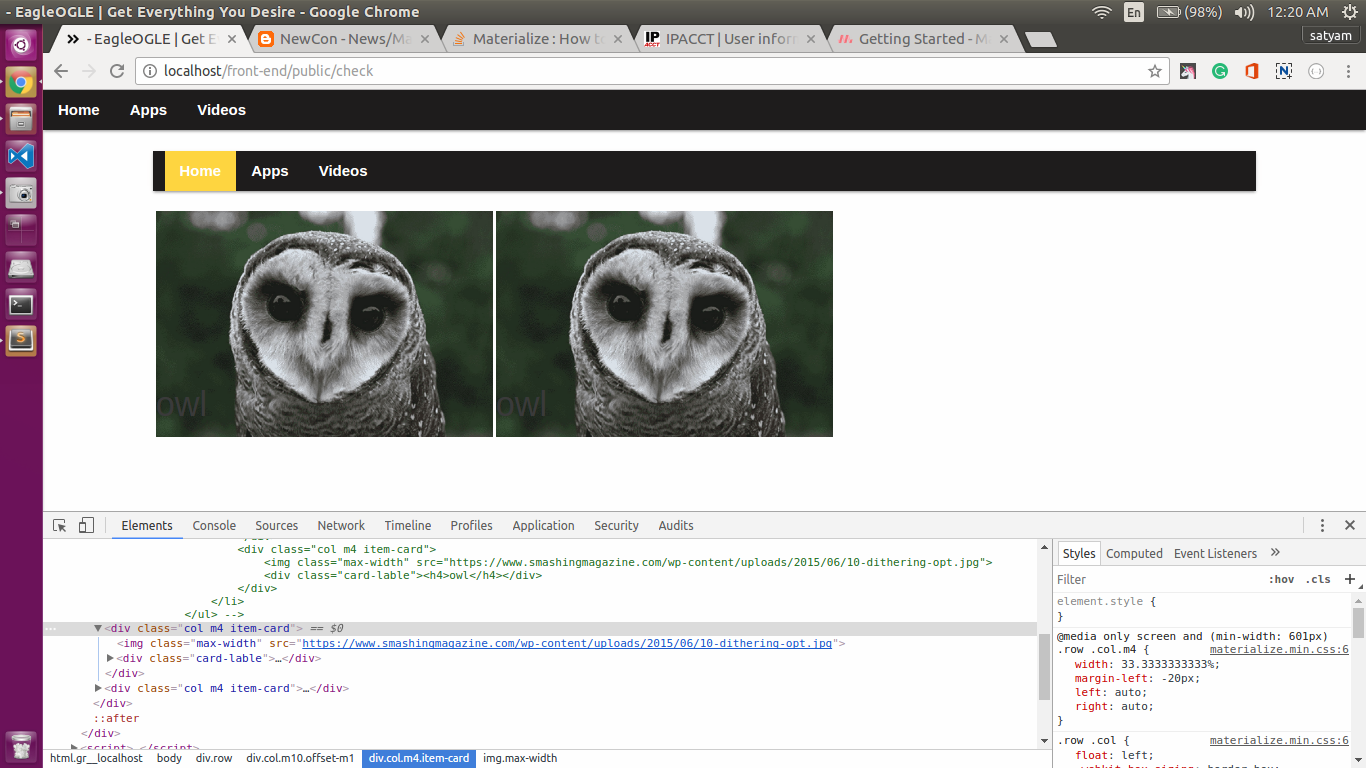Open the Event Listeners tab
This screenshot has width=1366, height=768.
pos(1215,553)
